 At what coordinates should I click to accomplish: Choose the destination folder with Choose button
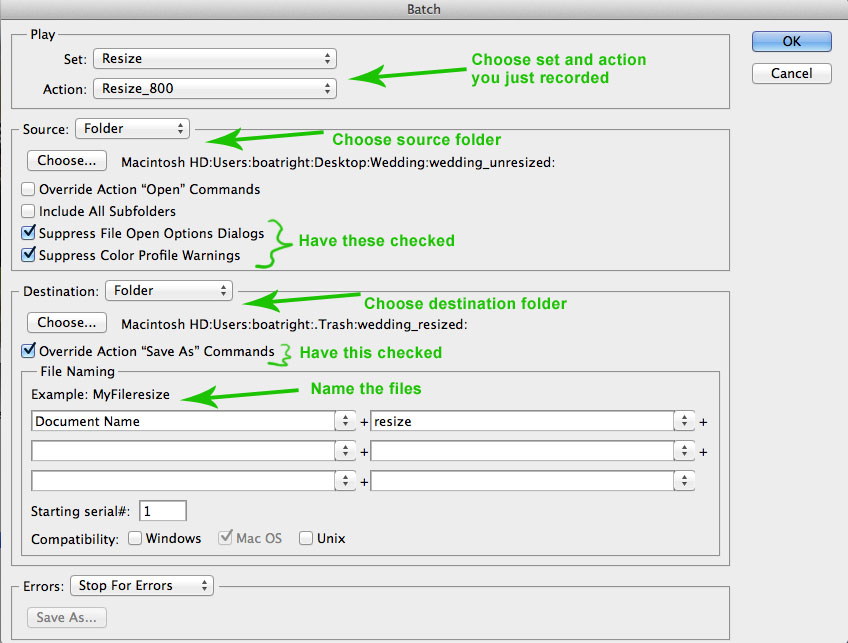[x=67, y=323]
